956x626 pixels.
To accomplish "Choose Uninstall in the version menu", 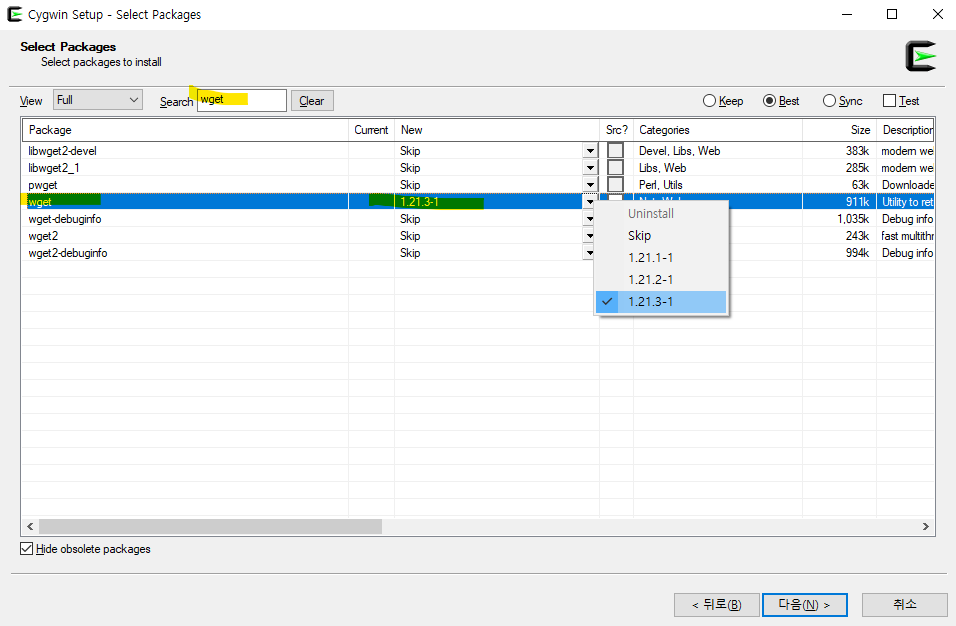I will (661, 213).
